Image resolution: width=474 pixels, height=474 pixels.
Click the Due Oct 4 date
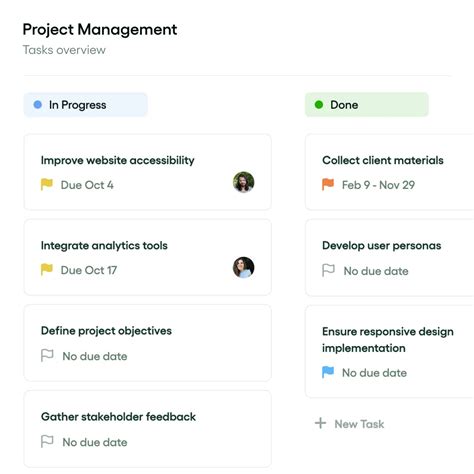(87, 185)
